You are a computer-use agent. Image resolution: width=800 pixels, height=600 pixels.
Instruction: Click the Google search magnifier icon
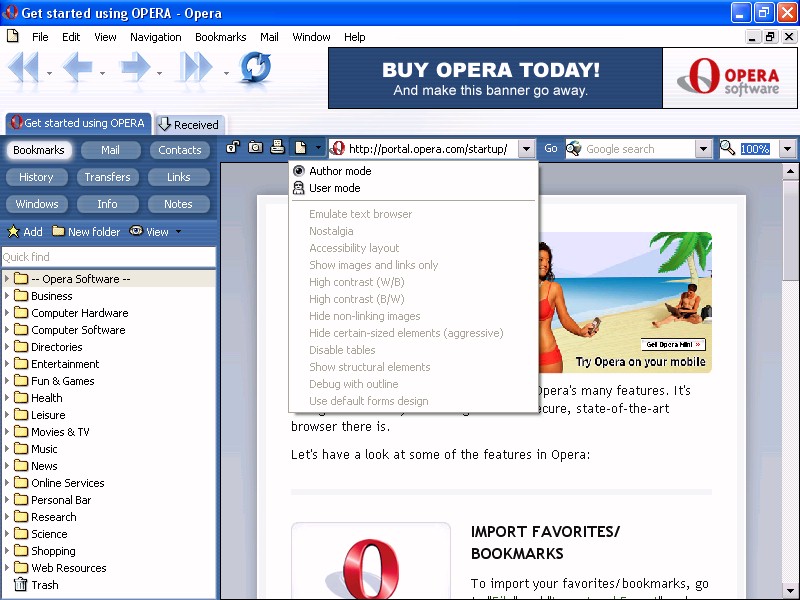click(x=574, y=148)
